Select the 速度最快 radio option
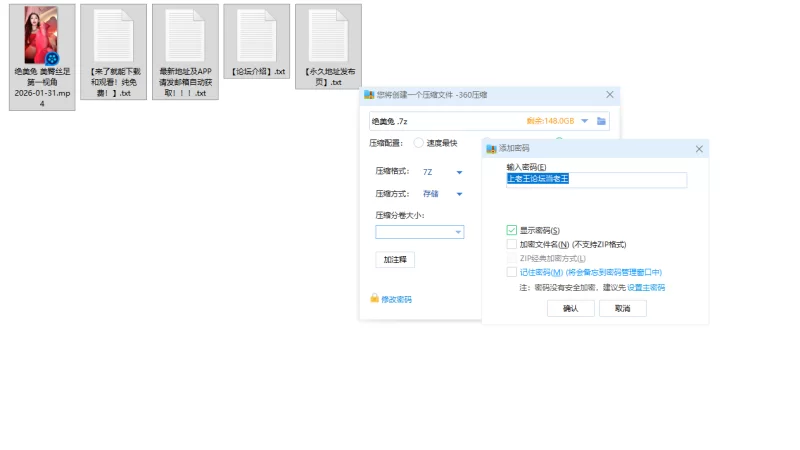This screenshot has width=800, height=450. point(418,143)
